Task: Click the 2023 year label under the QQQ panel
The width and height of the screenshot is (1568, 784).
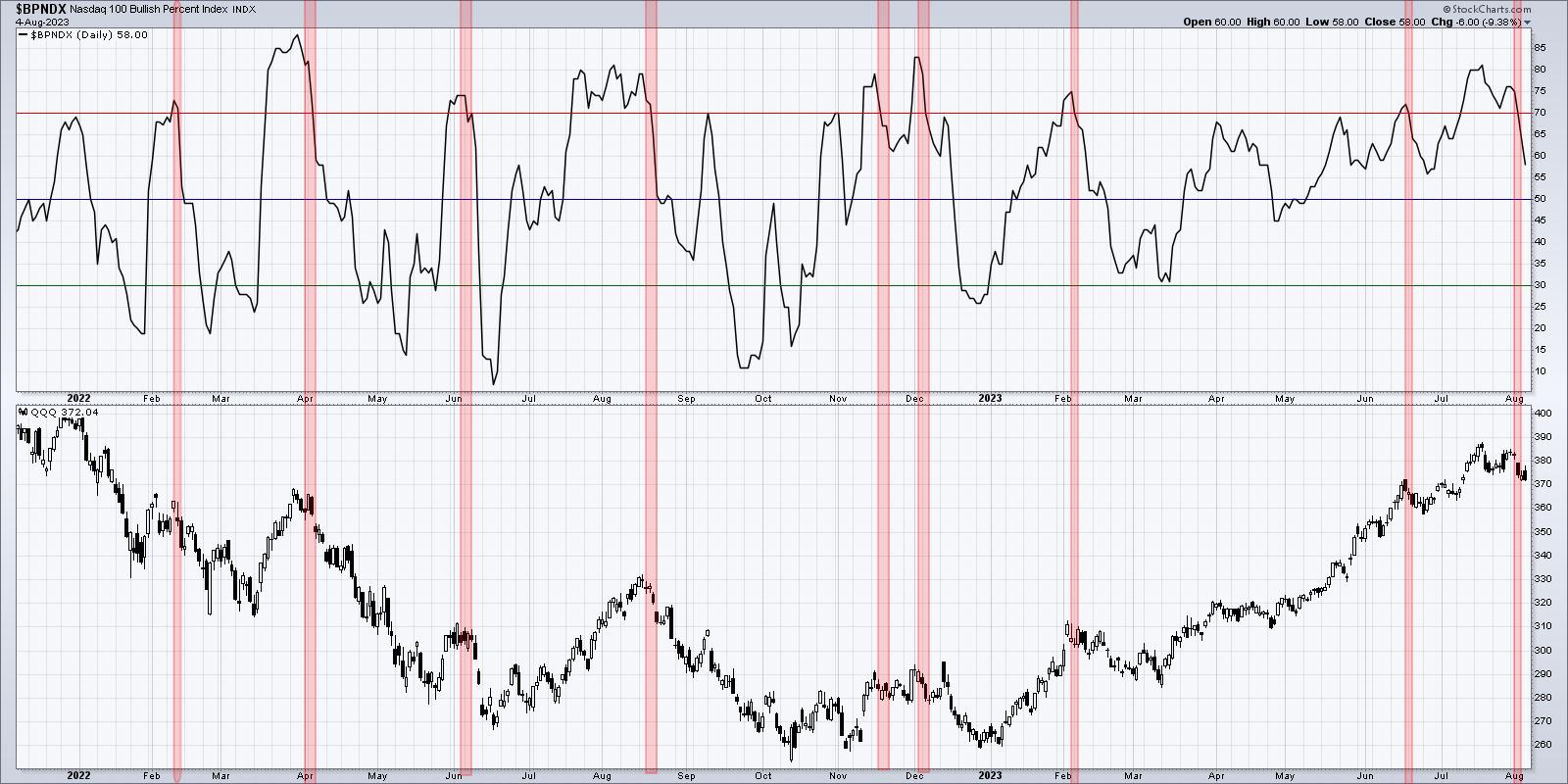Action: coord(990,775)
